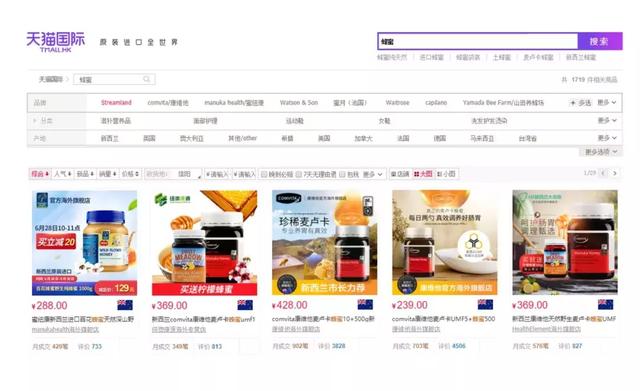Click the plus 多选 multi-select icon in brand row
The image size is (640, 391).
[x=573, y=103]
